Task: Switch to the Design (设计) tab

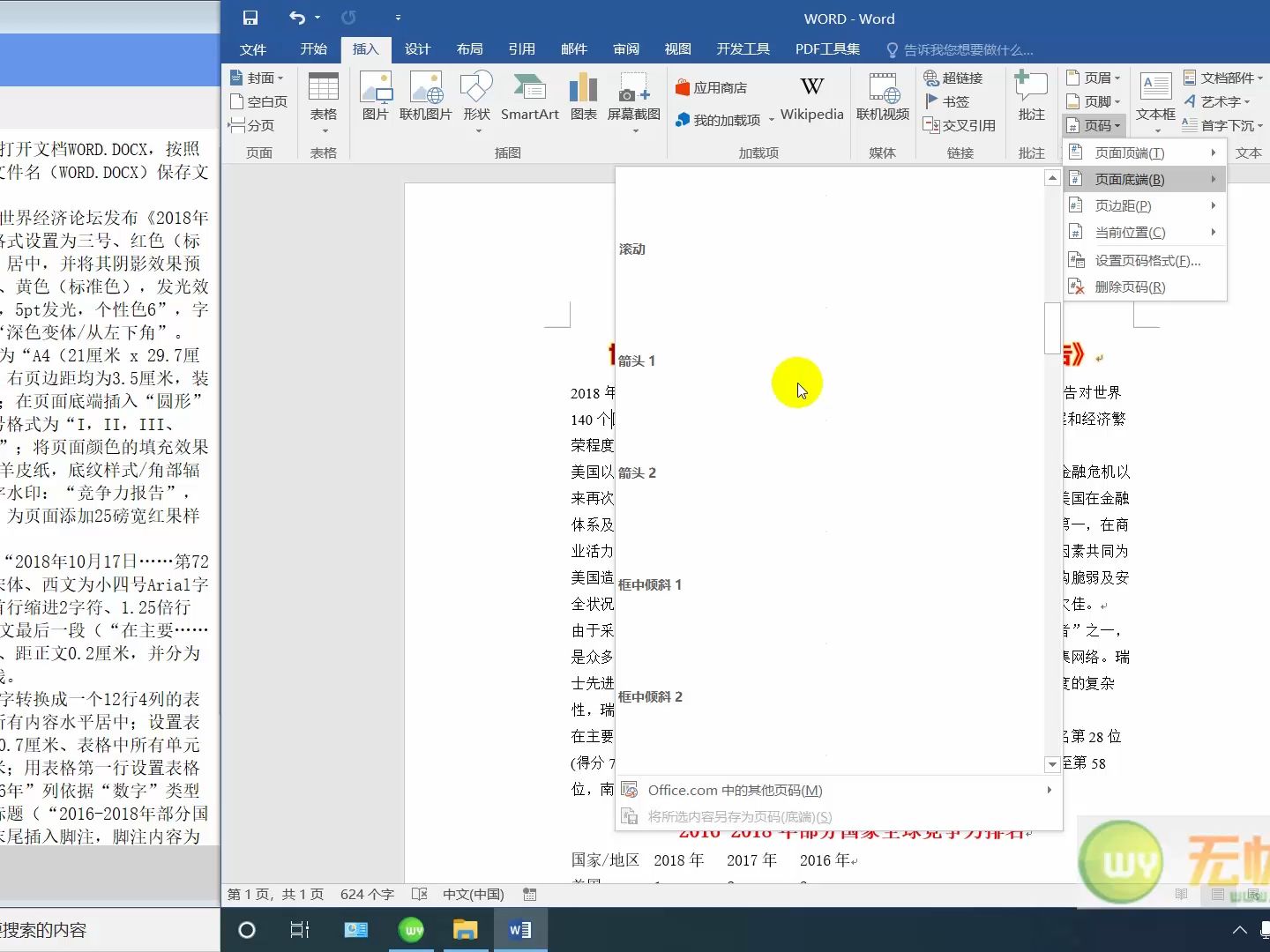Action: [x=417, y=49]
